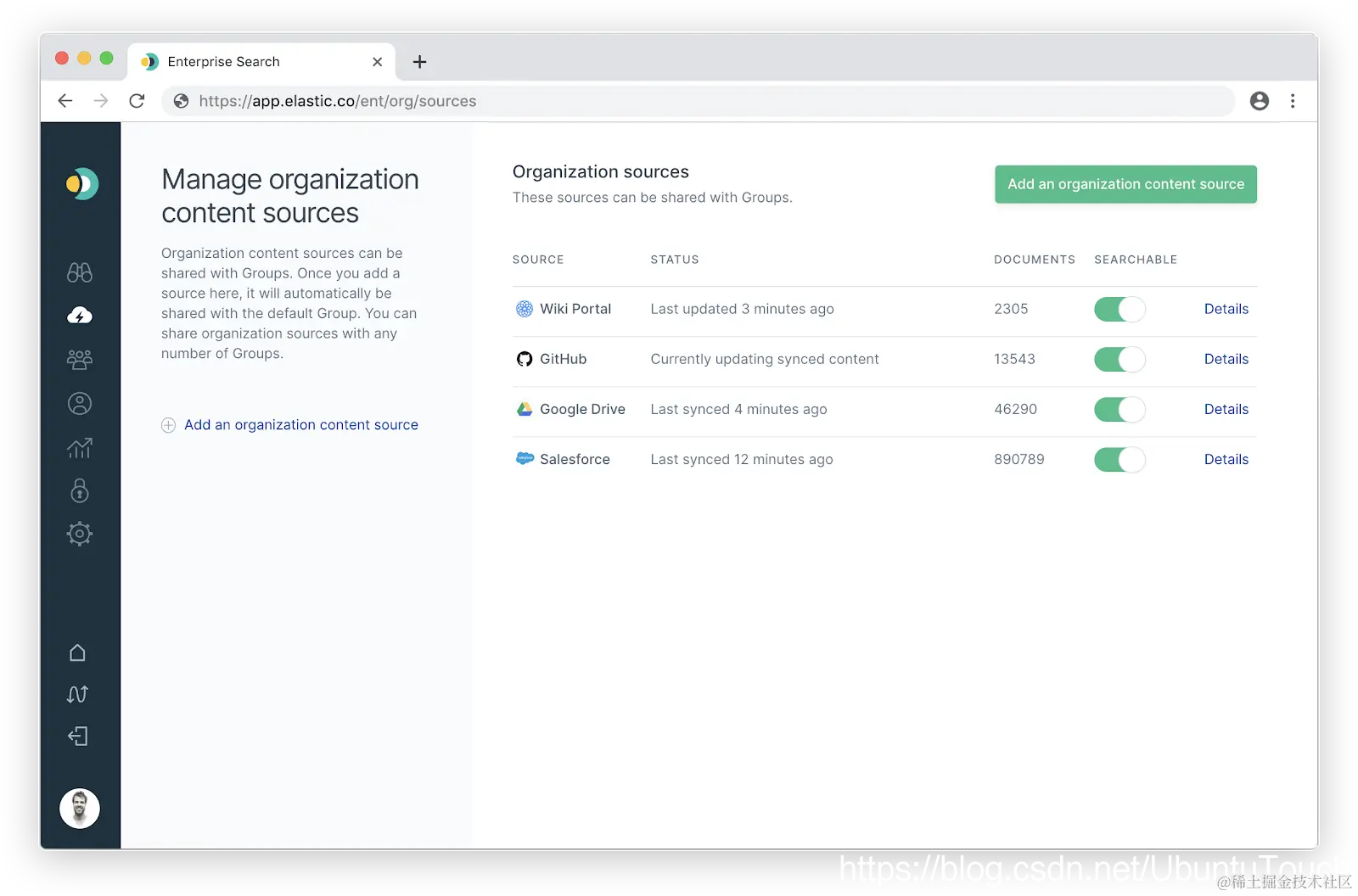The width and height of the screenshot is (1358, 896).
Task: Go to the home icon in sidebar
Action: (77, 652)
